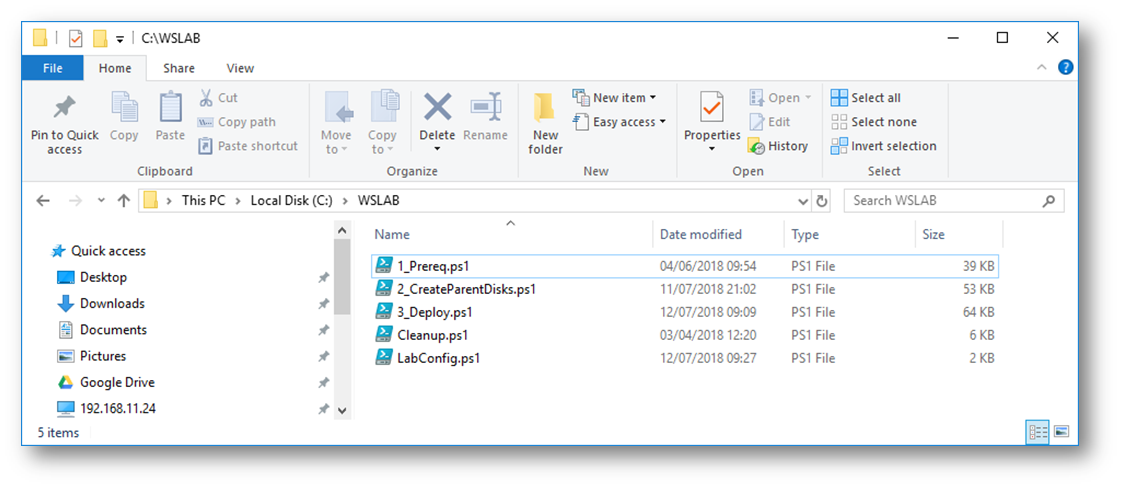Open Pictures in navigation pane

[92, 357]
